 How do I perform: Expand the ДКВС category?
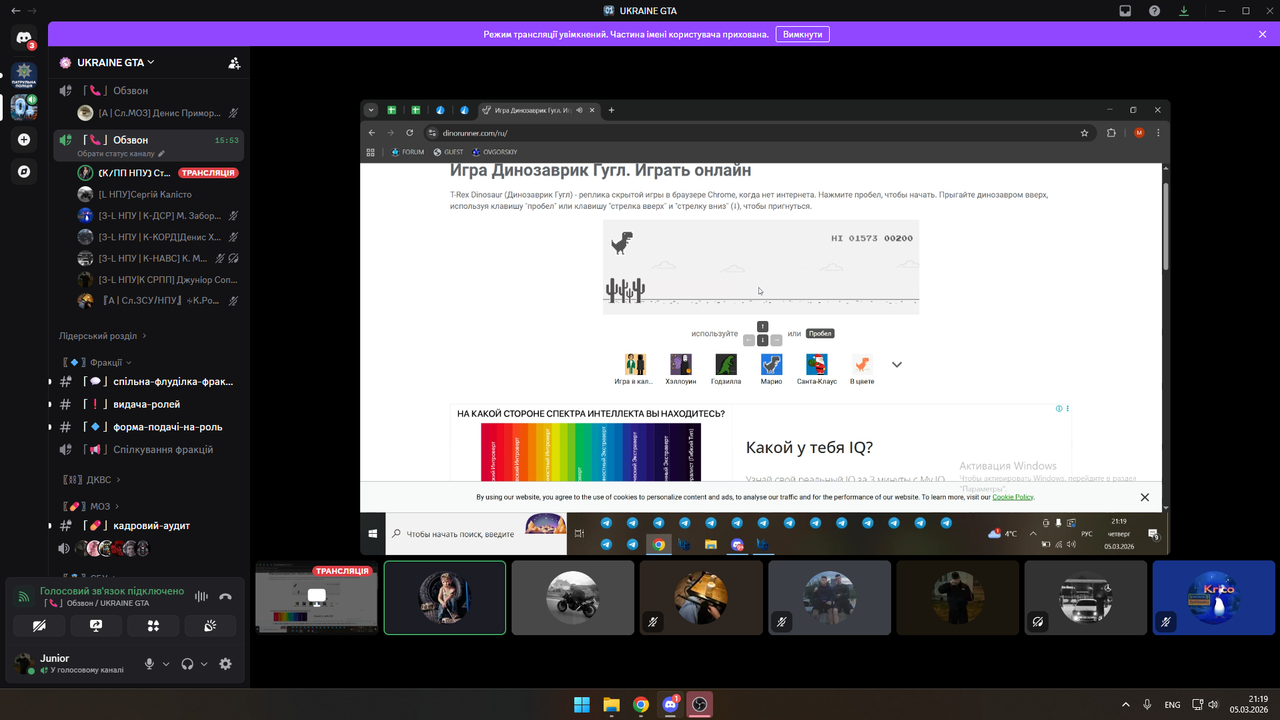click(x=91, y=480)
